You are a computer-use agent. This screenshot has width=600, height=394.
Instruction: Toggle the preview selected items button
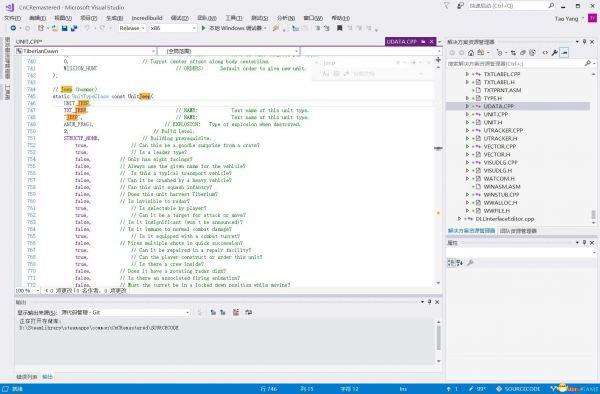tap(564, 53)
